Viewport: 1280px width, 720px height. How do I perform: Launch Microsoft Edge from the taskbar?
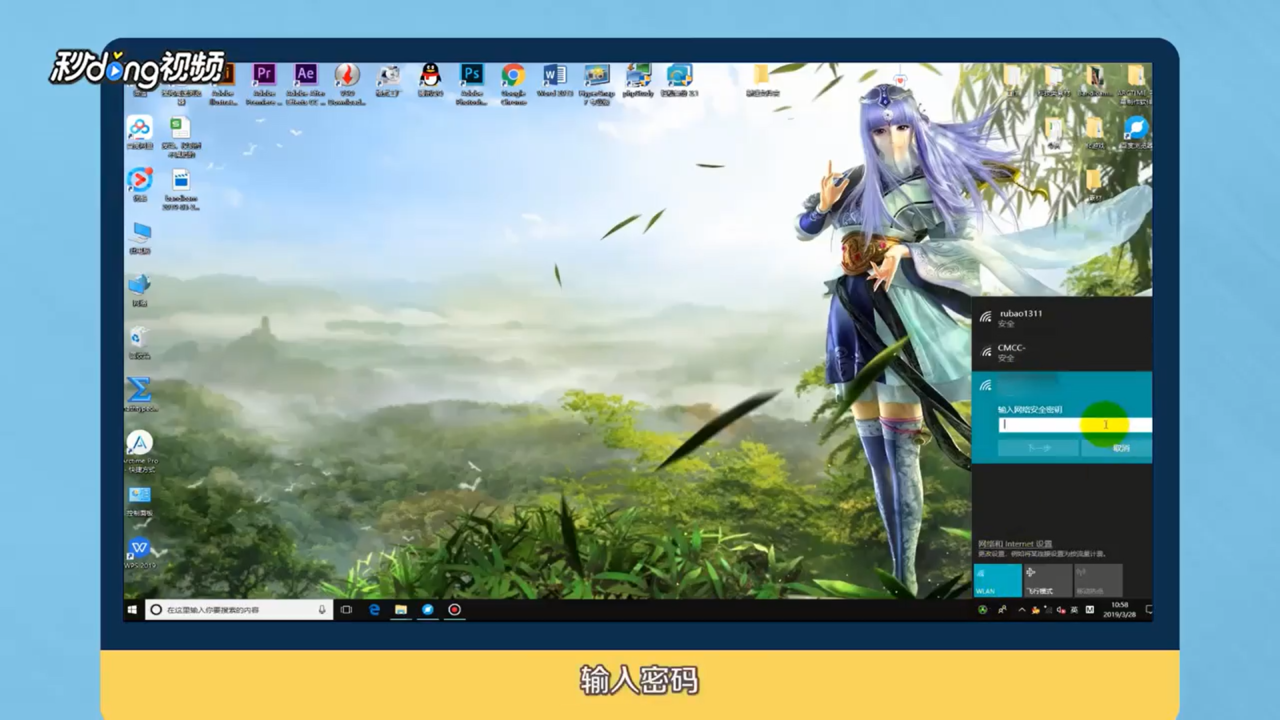point(375,609)
